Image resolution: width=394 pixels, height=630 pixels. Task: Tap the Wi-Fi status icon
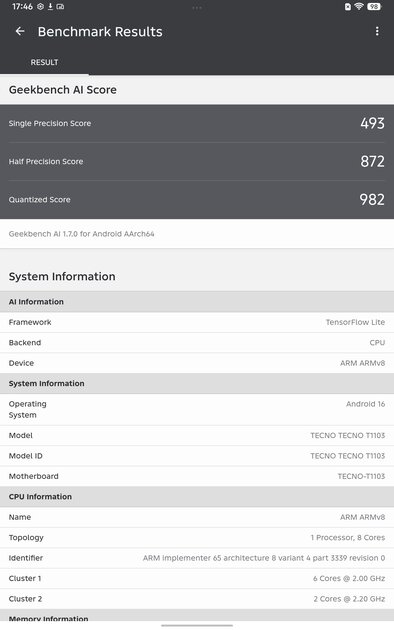[359, 6]
